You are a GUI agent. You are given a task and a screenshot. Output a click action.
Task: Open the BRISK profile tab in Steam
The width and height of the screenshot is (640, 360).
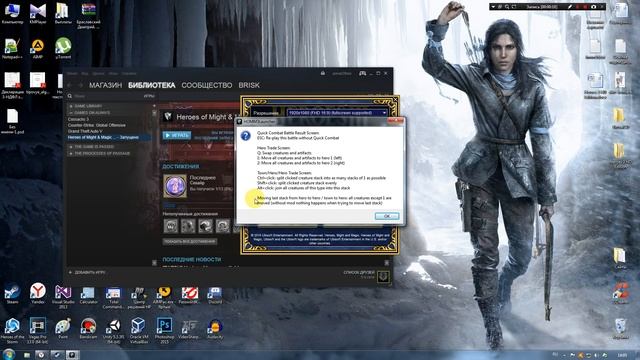(249, 85)
